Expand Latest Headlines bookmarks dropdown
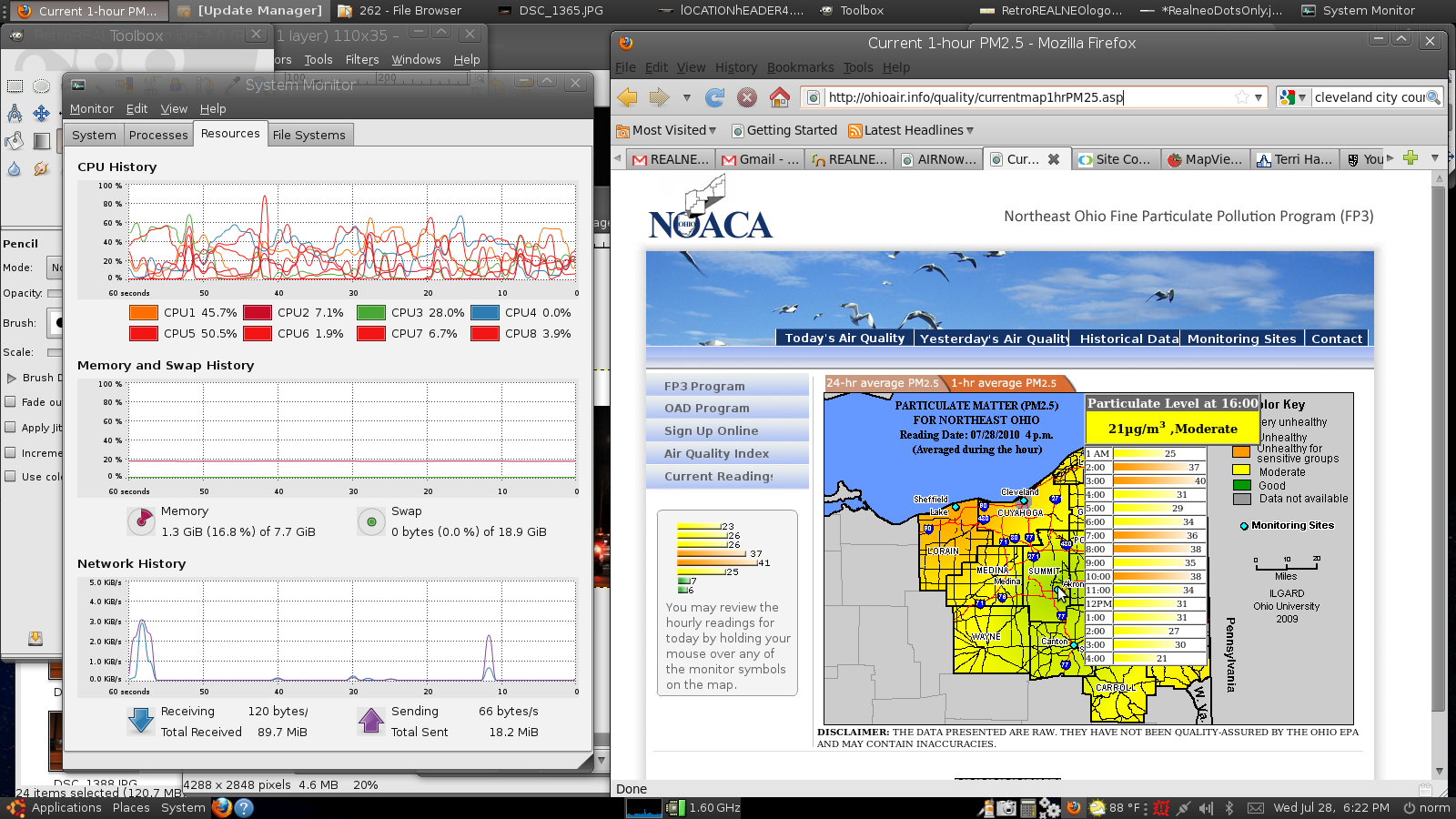 click(x=970, y=130)
